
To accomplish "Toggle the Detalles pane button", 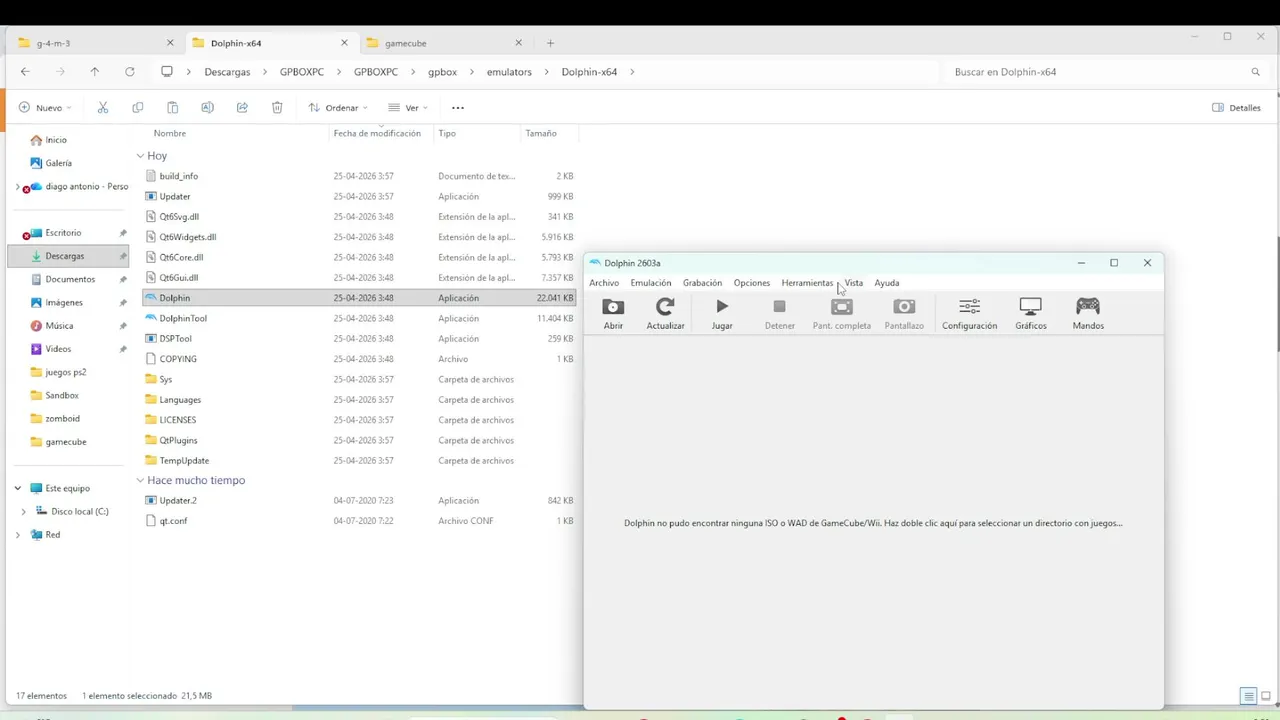I will point(1236,108).
